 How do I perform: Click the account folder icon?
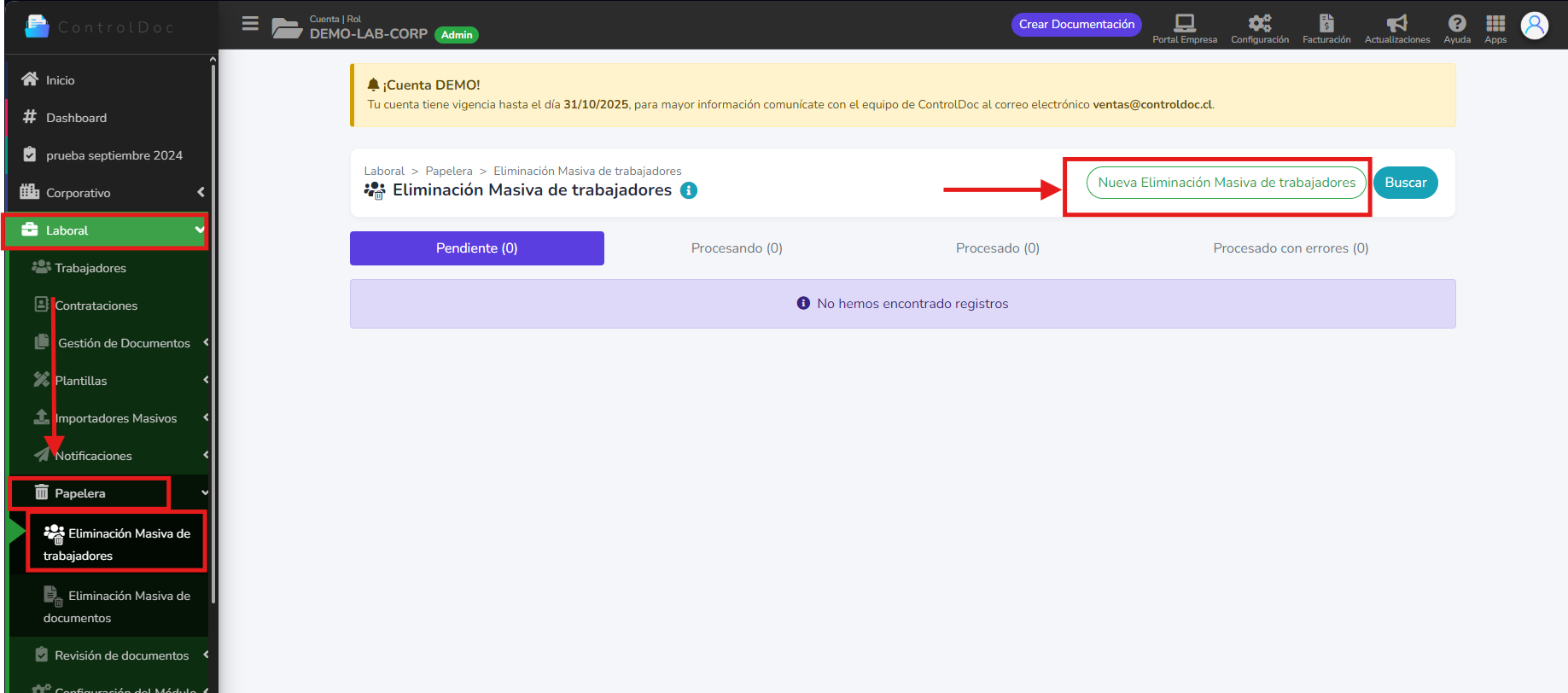pos(287,28)
